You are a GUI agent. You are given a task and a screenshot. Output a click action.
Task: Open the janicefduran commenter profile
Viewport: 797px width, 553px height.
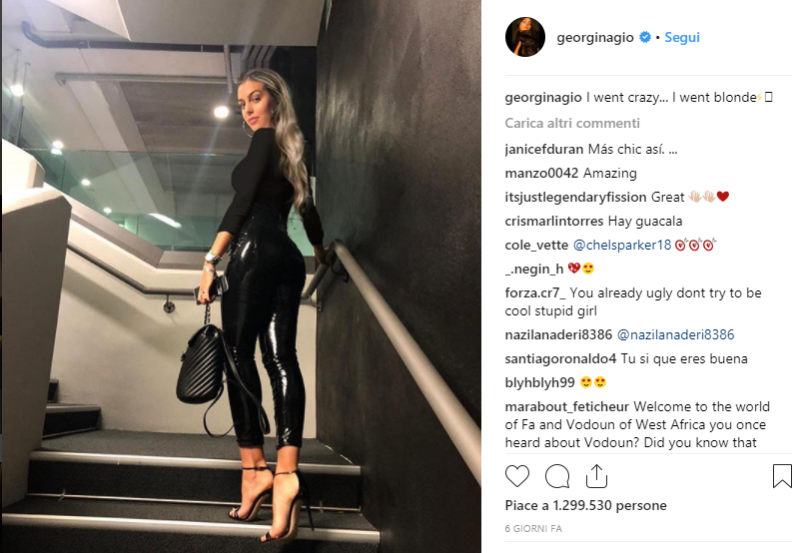[544, 149]
